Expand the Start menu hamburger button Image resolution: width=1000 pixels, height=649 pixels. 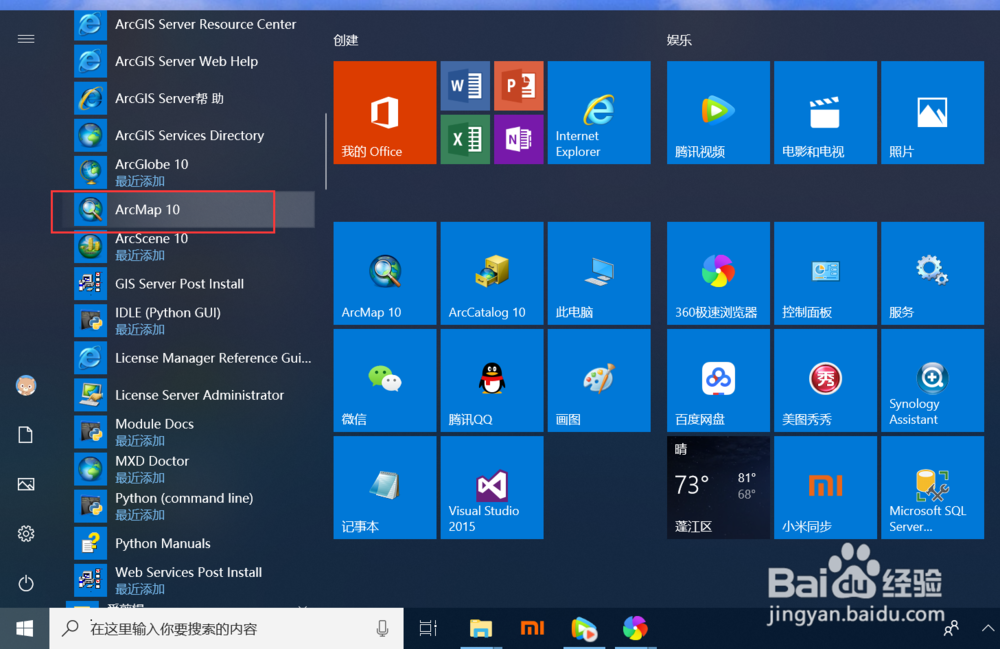pyautogui.click(x=26, y=39)
